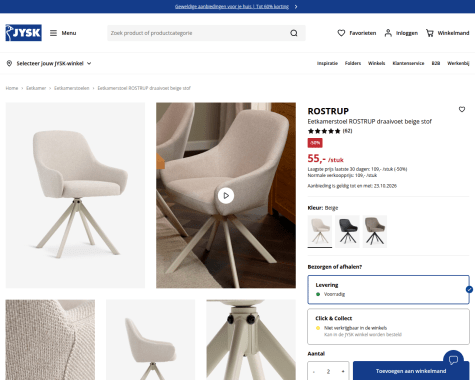Open the Werkenbij menu item
Screen dimensions: 475x380
458,63
